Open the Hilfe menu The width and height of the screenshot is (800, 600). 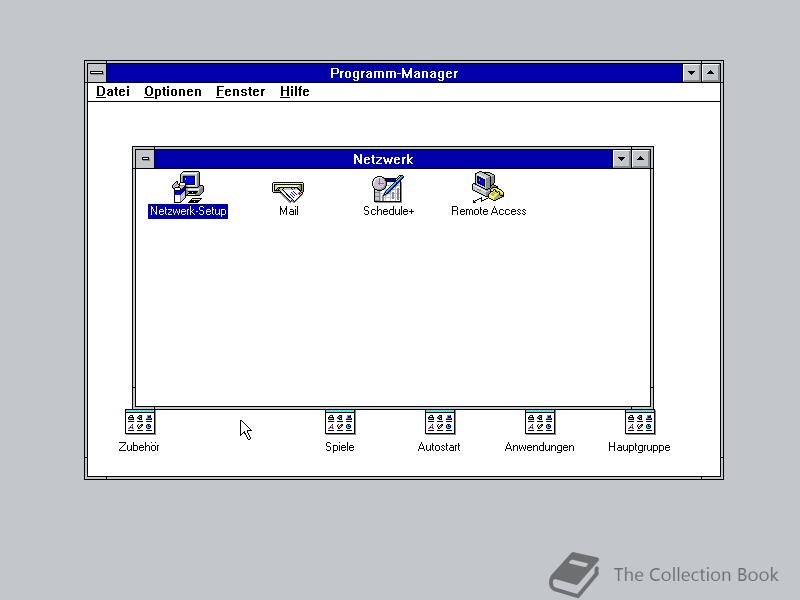coord(294,91)
